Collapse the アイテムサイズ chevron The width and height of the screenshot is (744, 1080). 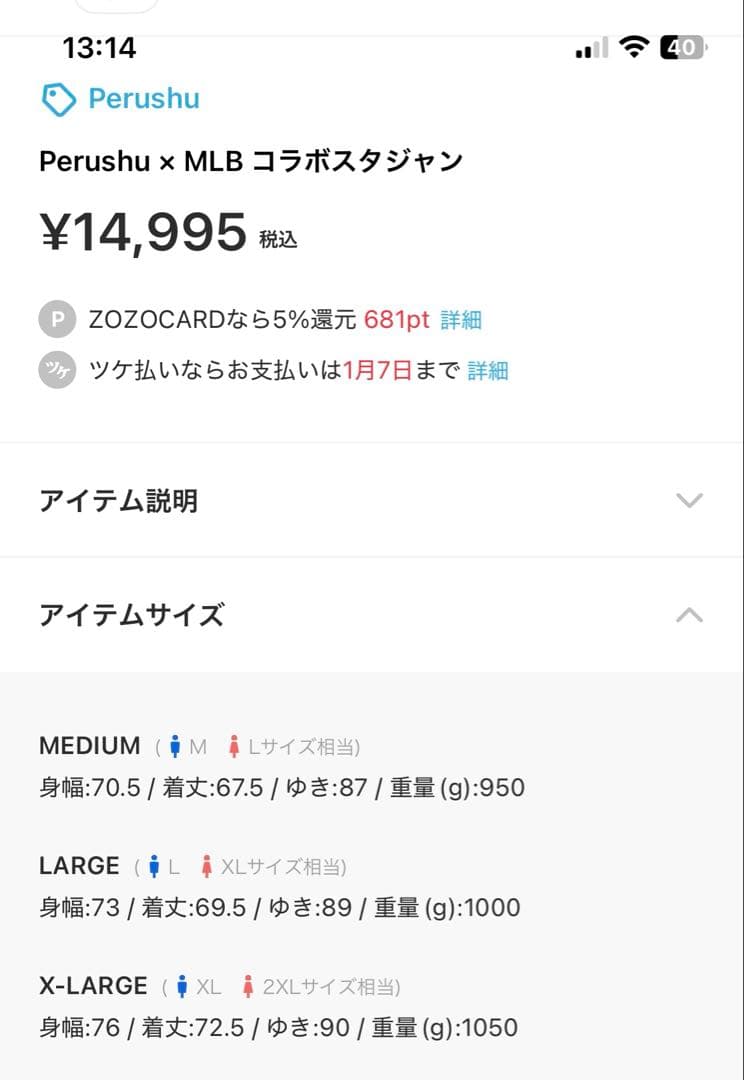point(689,615)
